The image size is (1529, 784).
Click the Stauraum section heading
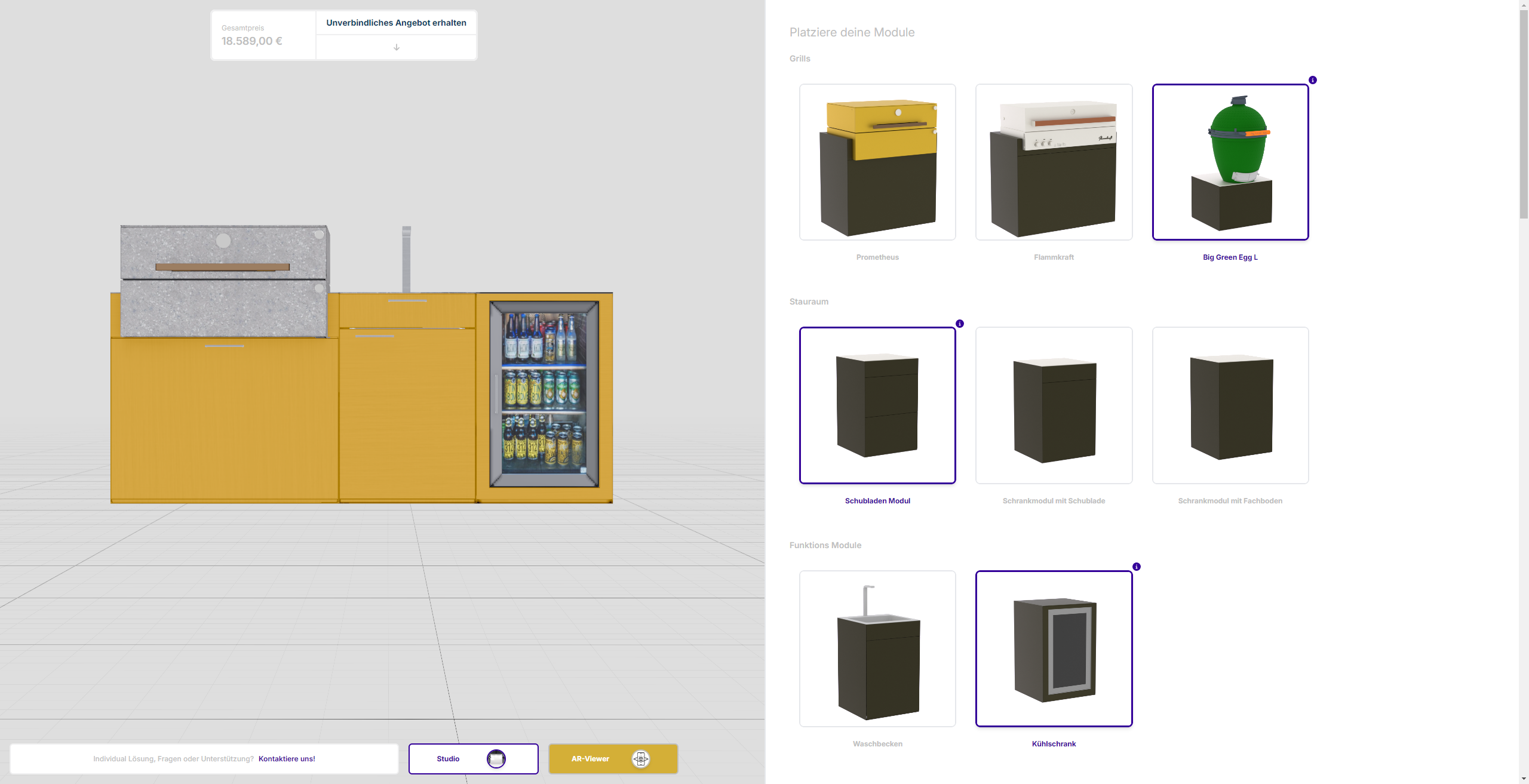point(809,302)
